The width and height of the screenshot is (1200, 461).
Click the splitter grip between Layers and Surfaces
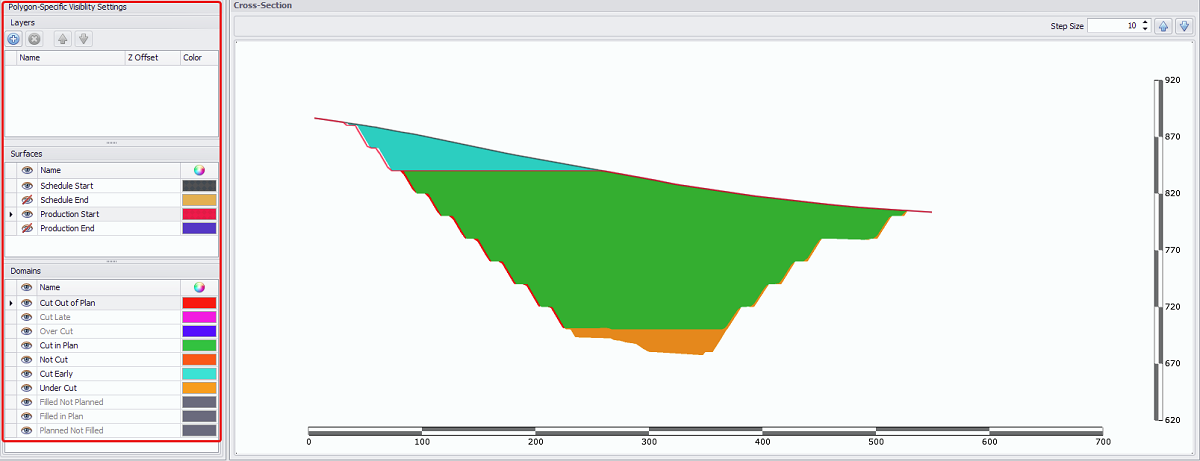click(112, 143)
